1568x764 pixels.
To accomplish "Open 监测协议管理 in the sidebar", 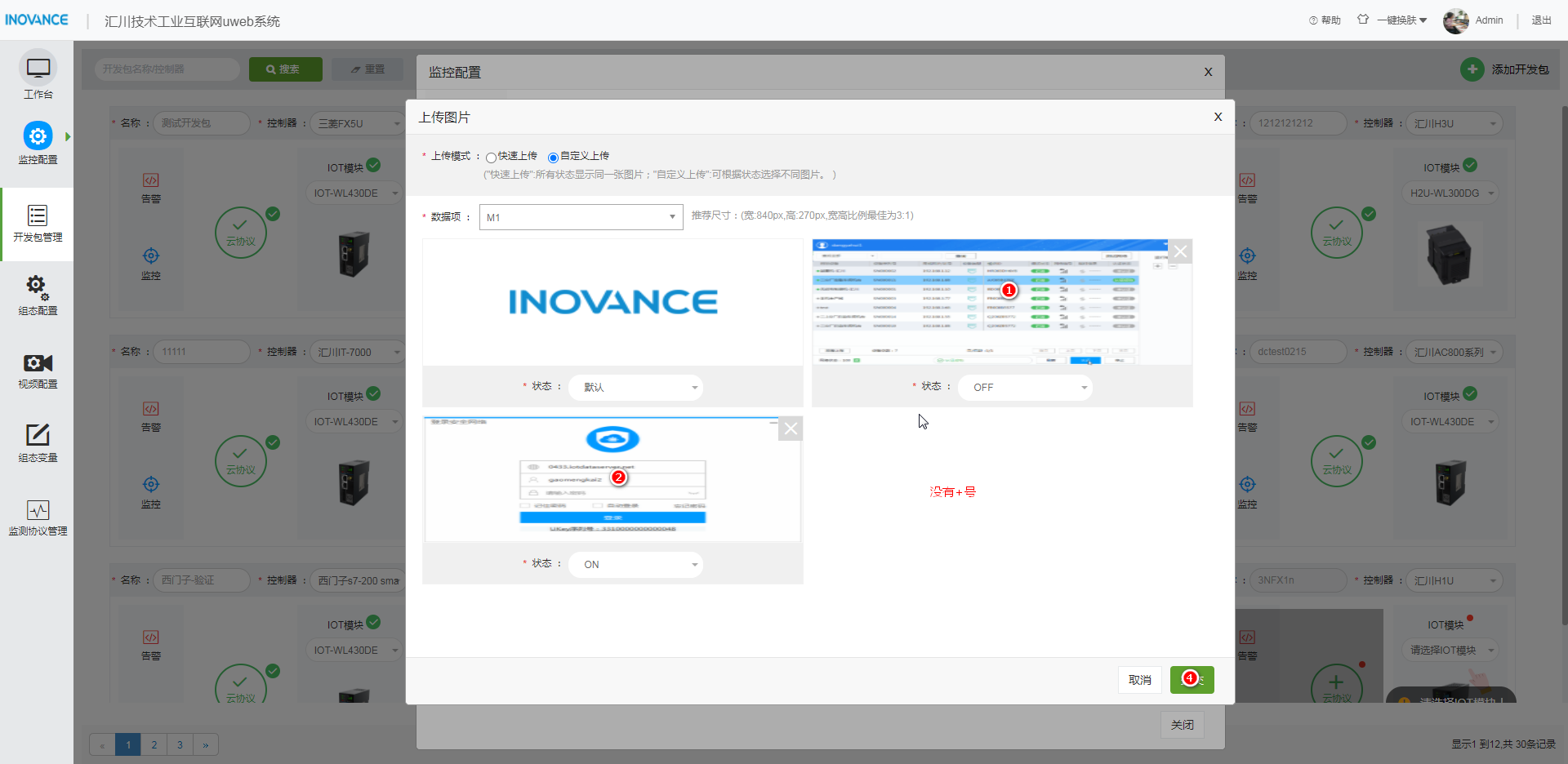I will [x=38, y=518].
